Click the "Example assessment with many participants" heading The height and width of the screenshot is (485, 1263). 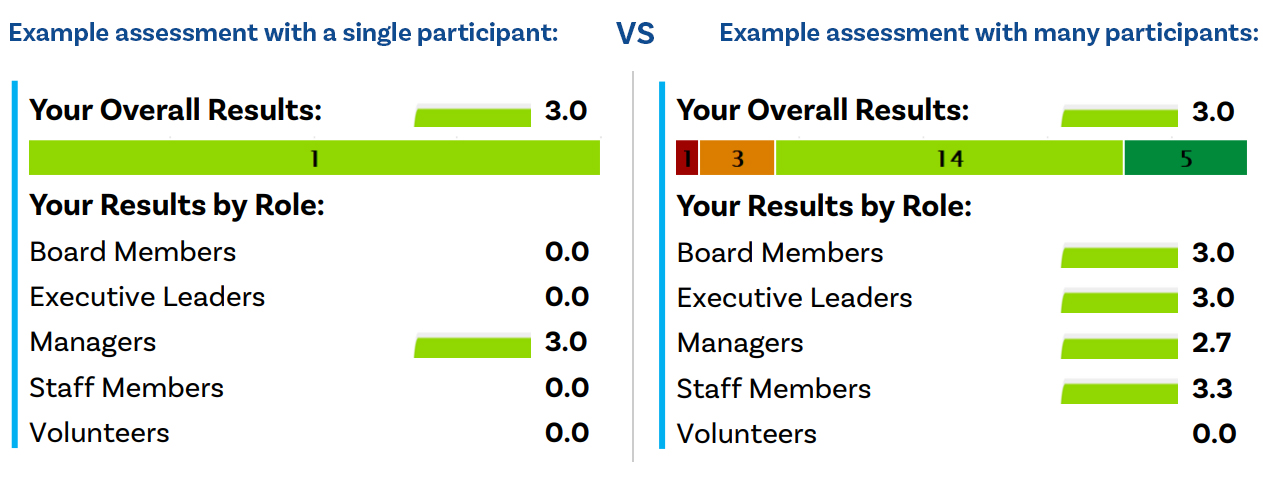[988, 33]
